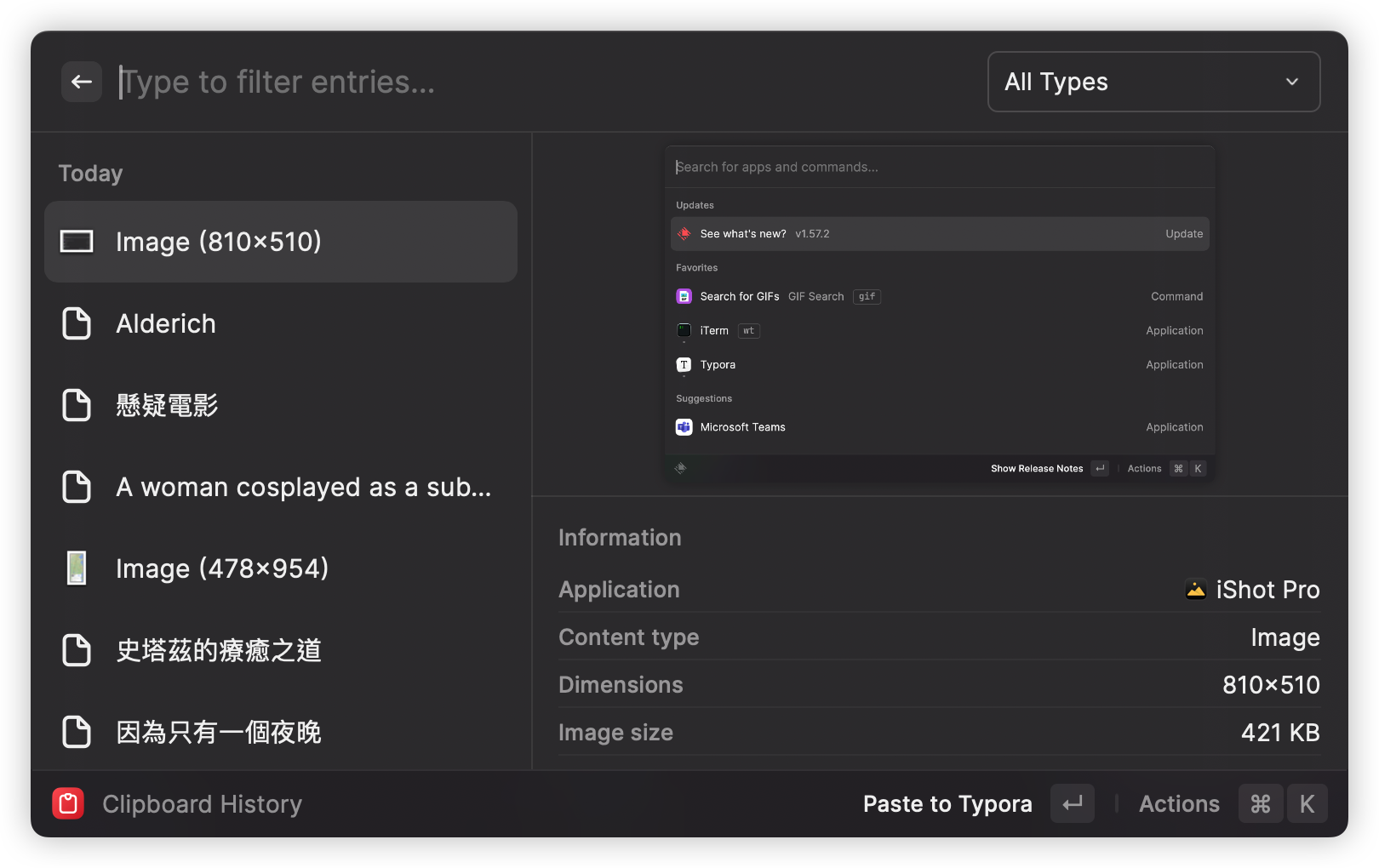This screenshot has width=1379, height=868.
Task: Click Microsoft Teams row in preview
Action: click(940, 427)
